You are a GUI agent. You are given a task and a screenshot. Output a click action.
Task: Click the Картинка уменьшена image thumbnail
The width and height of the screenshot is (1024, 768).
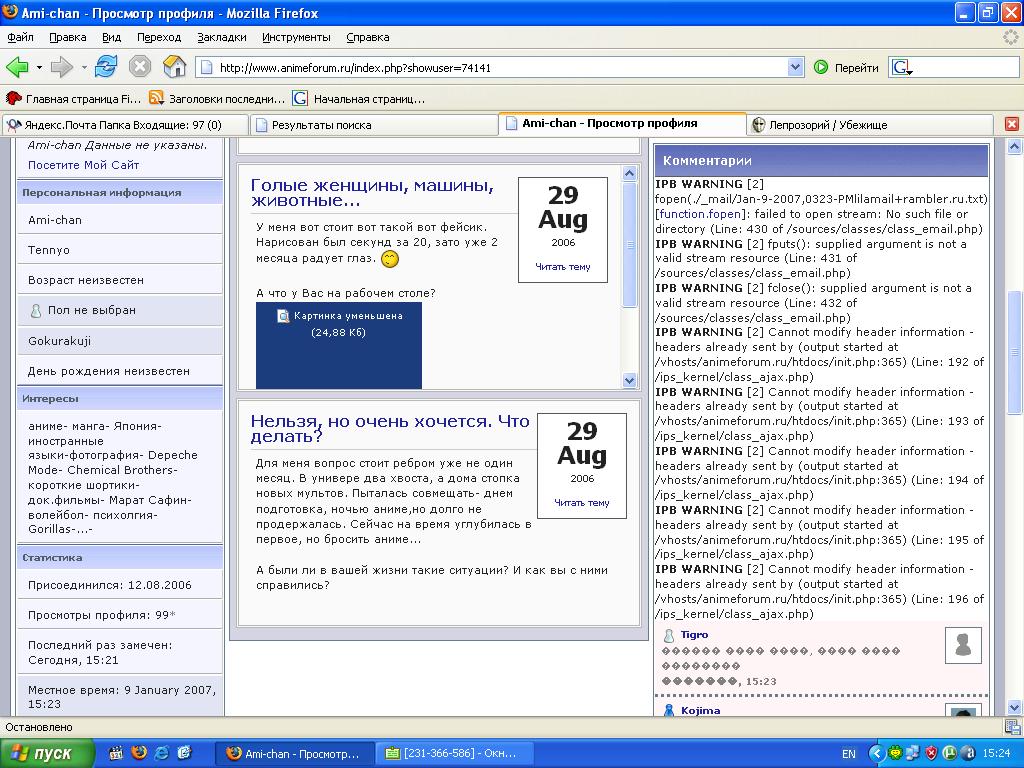pyautogui.click(x=338, y=345)
